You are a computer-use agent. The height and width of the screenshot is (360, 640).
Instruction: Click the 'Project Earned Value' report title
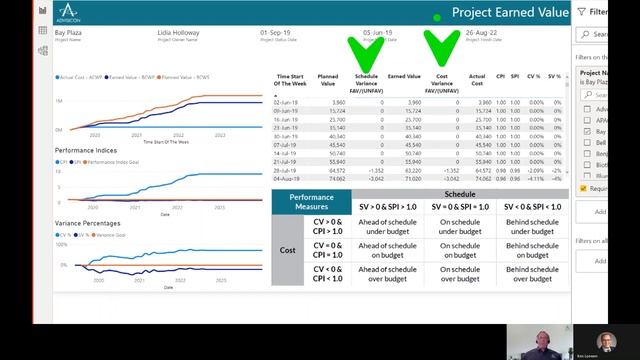tap(510, 12)
